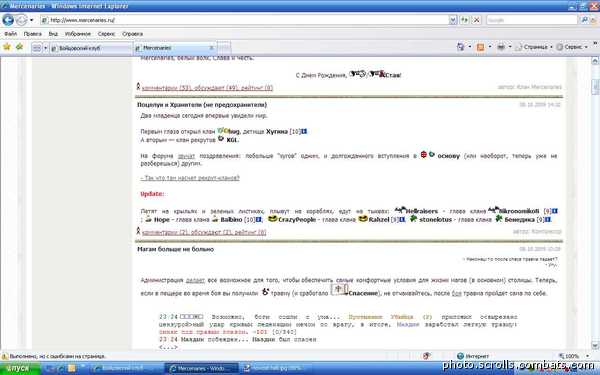Print the page with printer icon
This screenshot has height=375, width=600.
pyautogui.click(x=501, y=47)
